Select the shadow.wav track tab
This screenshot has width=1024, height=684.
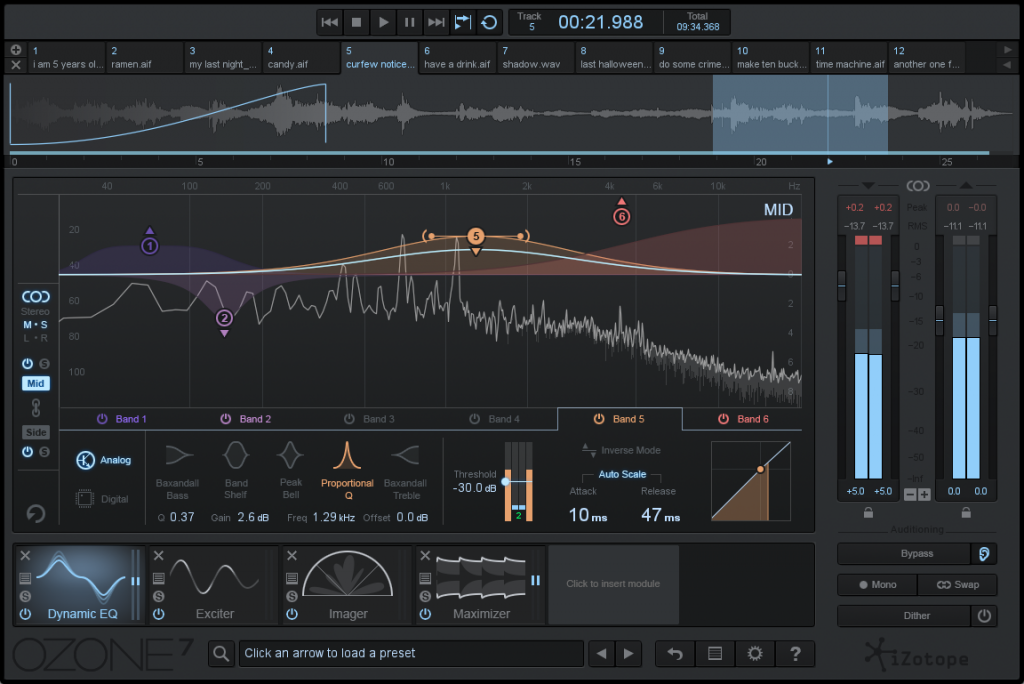(x=534, y=58)
